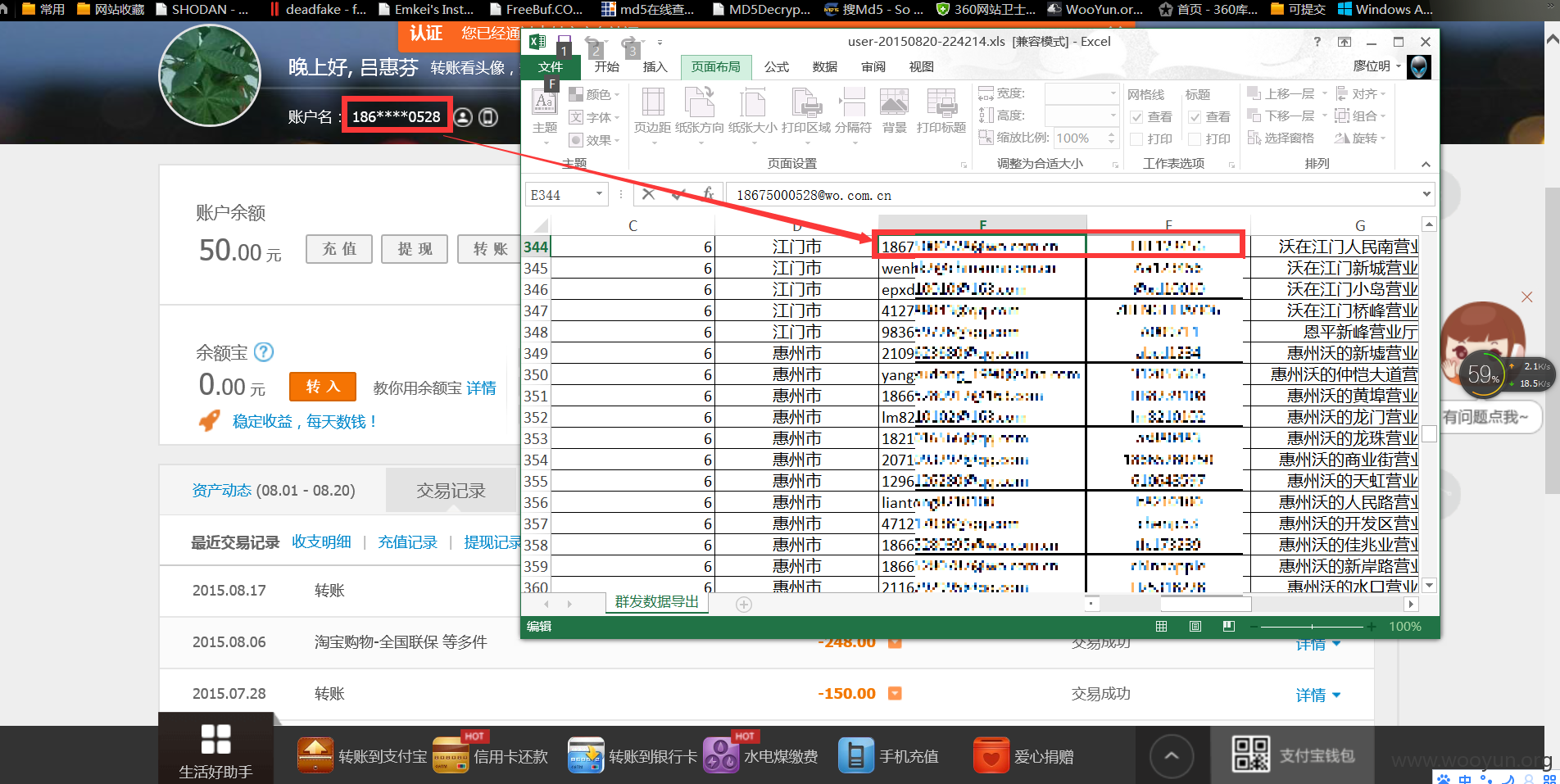This screenshot has height=784, width=1560.
Task: Click the Transfer to Alipay (转账到支付宝) icon
Action: [315, 755]
